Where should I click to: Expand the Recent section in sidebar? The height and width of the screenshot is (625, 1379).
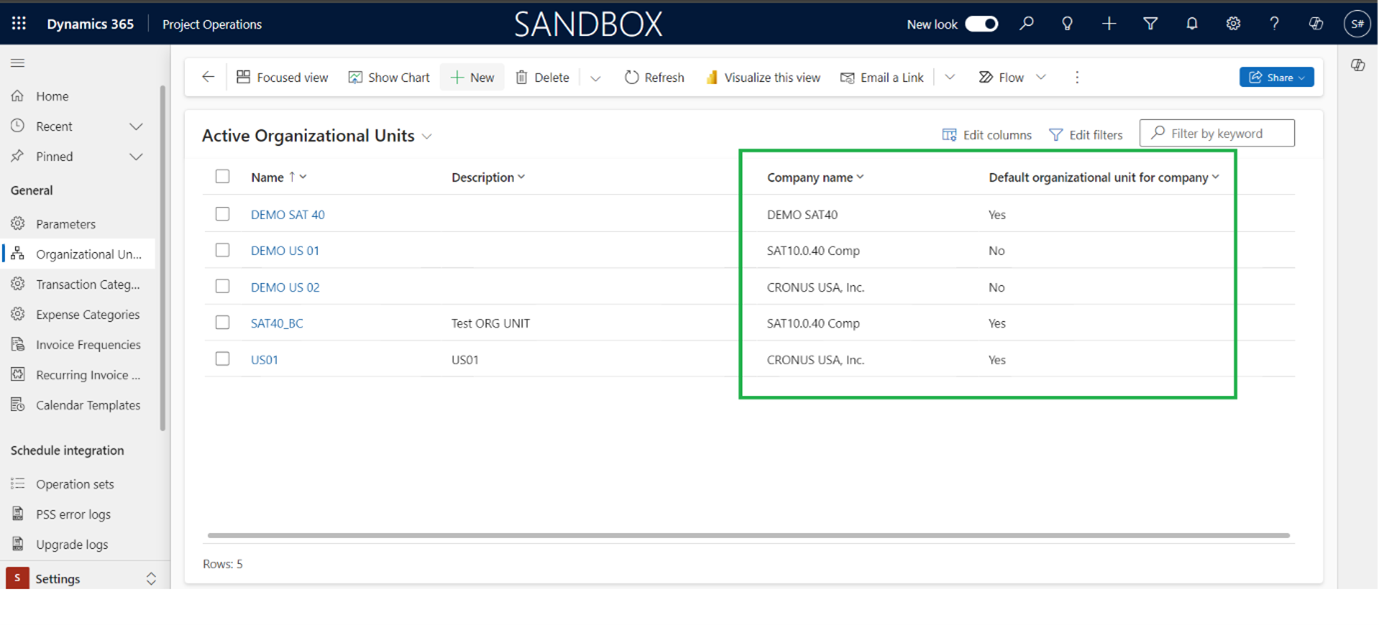(x=136, y=126)
